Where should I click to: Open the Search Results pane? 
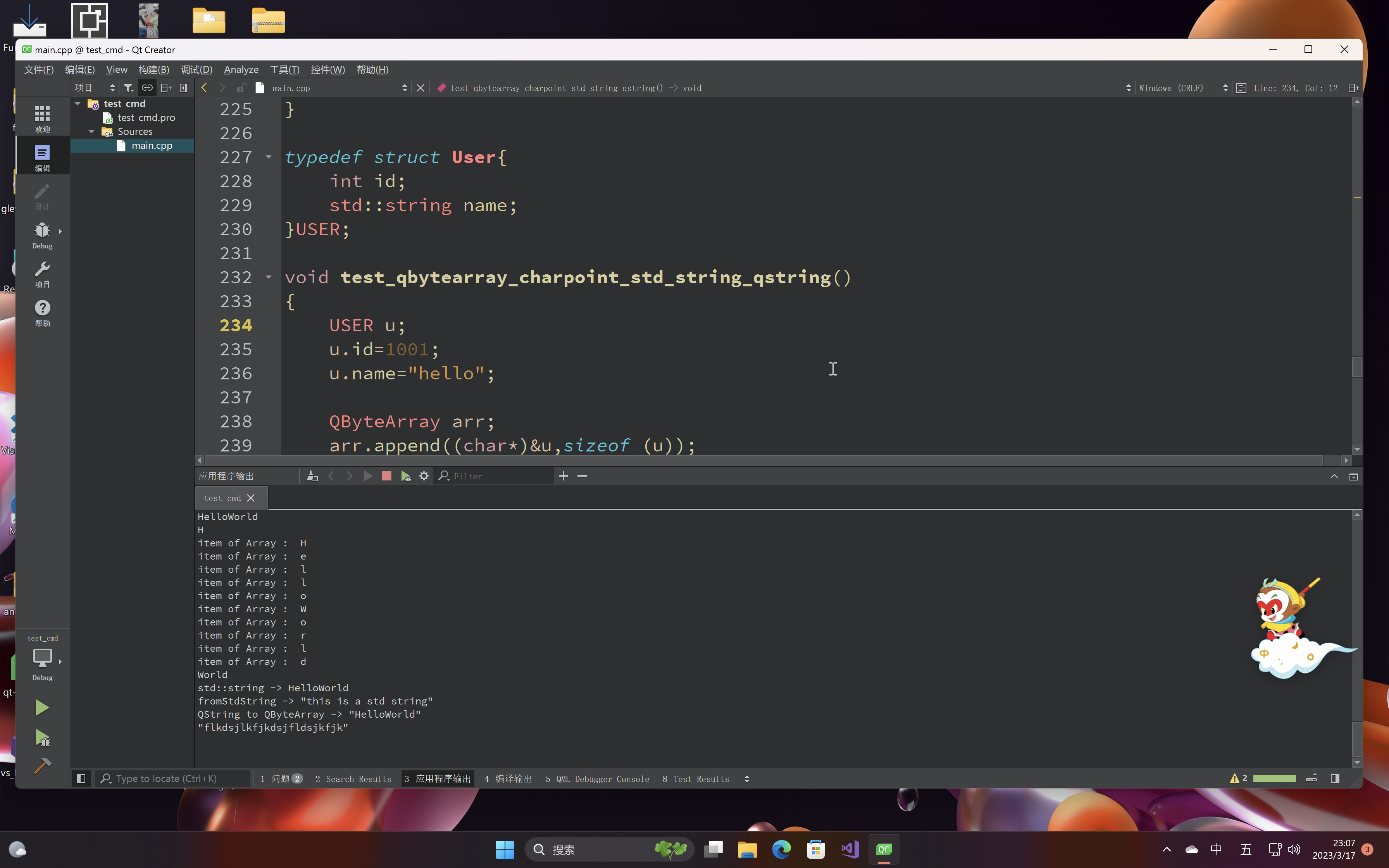[x=353, y=778]
